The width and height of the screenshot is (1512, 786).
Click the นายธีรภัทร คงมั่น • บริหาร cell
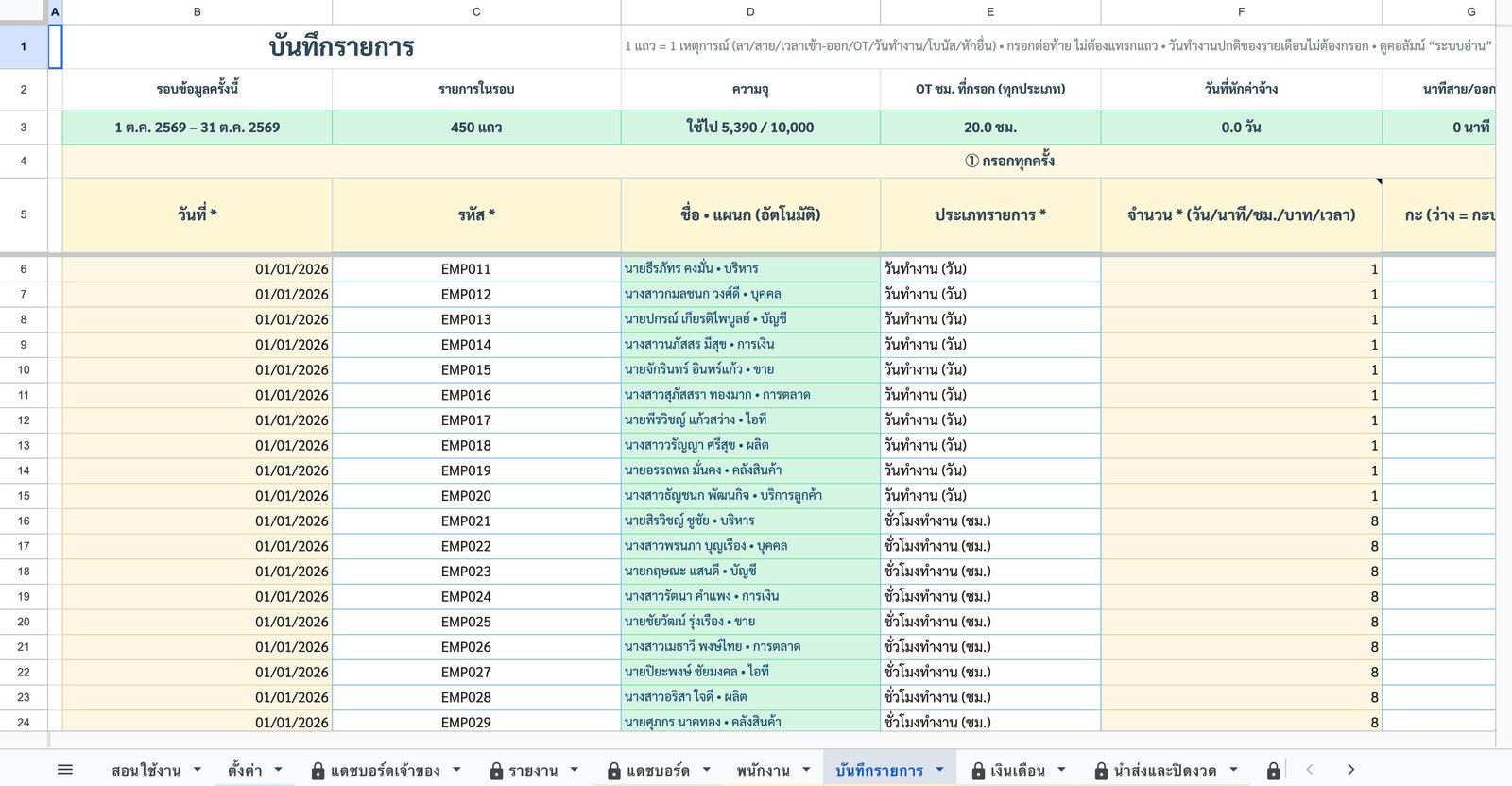(x=750, y=269)
